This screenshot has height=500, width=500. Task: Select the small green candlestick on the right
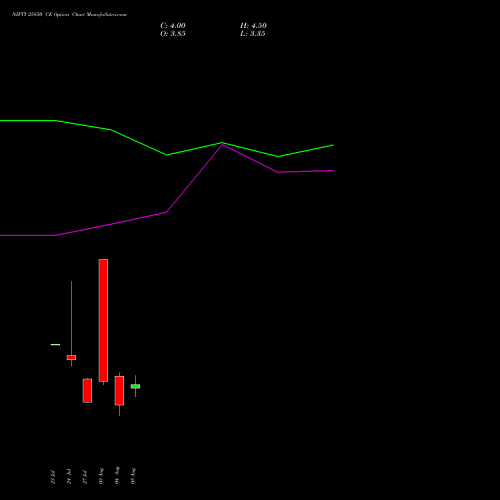(x=135, y=386)
